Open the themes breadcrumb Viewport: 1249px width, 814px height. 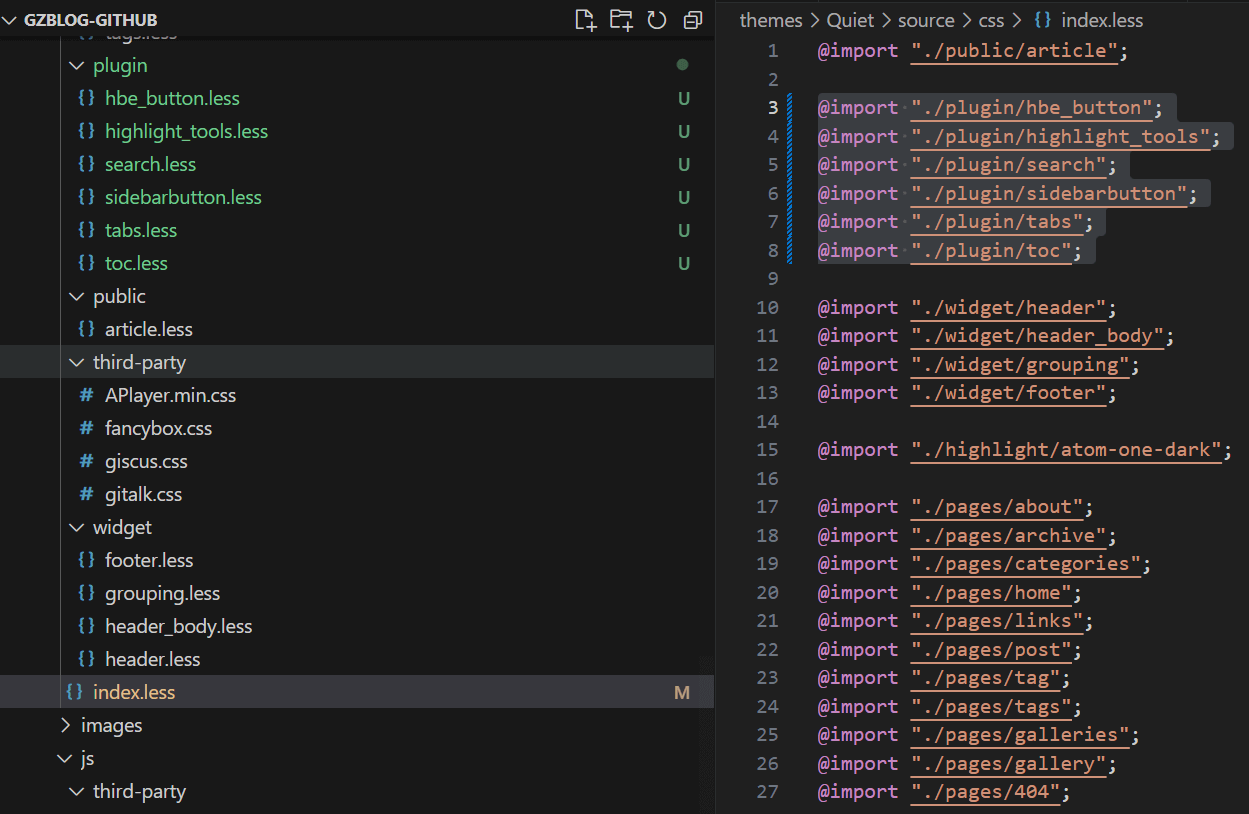point(771,20)
